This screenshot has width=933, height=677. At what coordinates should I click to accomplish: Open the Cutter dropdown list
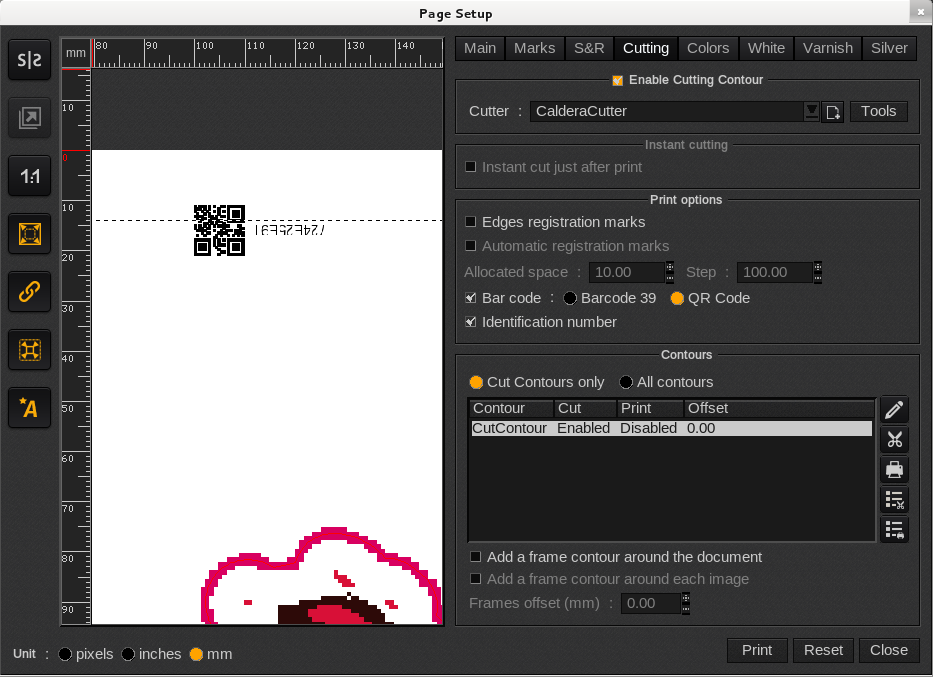811,111
